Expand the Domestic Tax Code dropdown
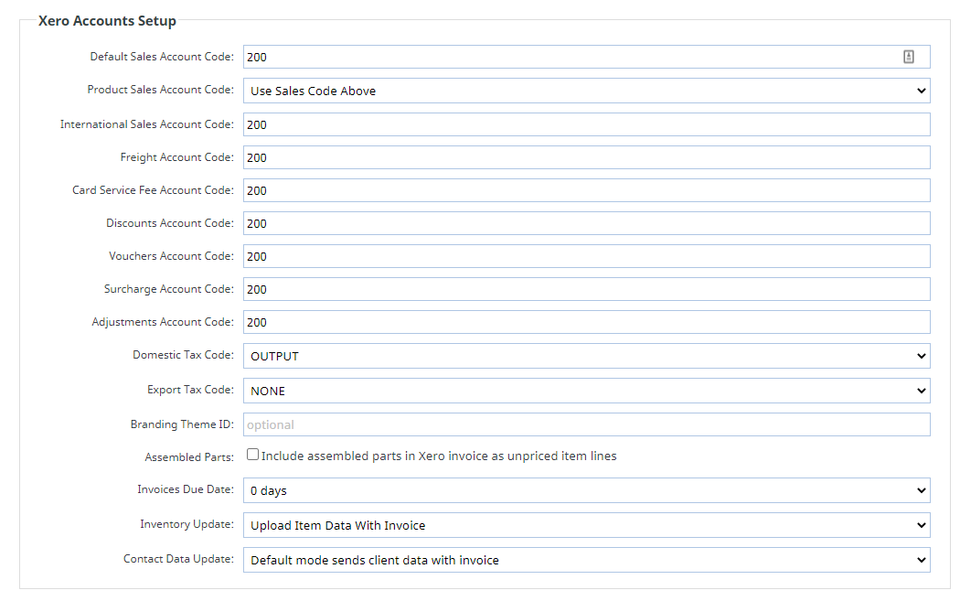 [x=586, y=356]
